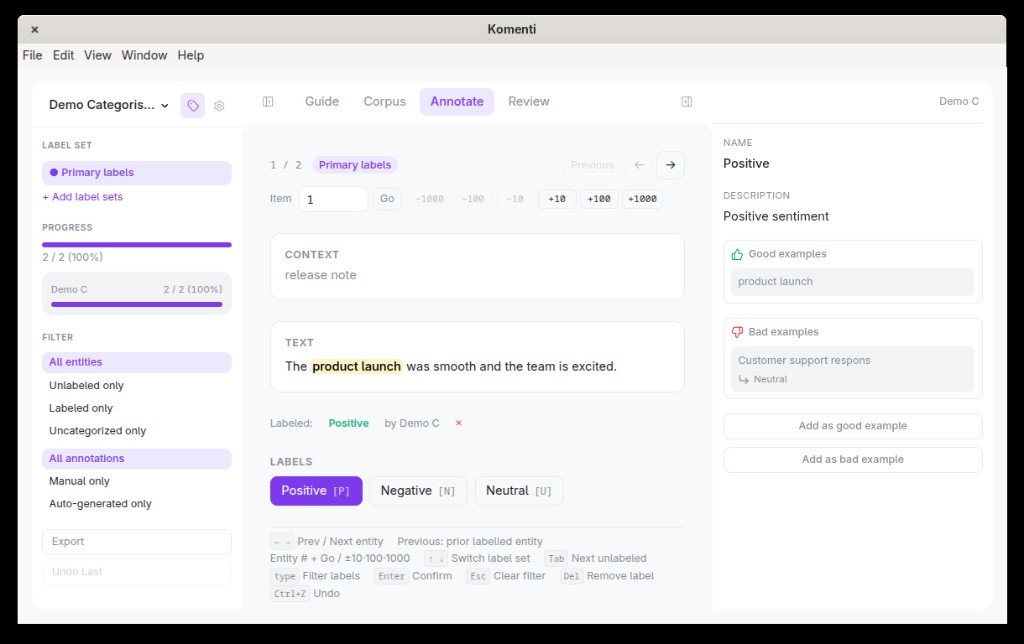Apply the Positive [P] label

click(316, 491)
